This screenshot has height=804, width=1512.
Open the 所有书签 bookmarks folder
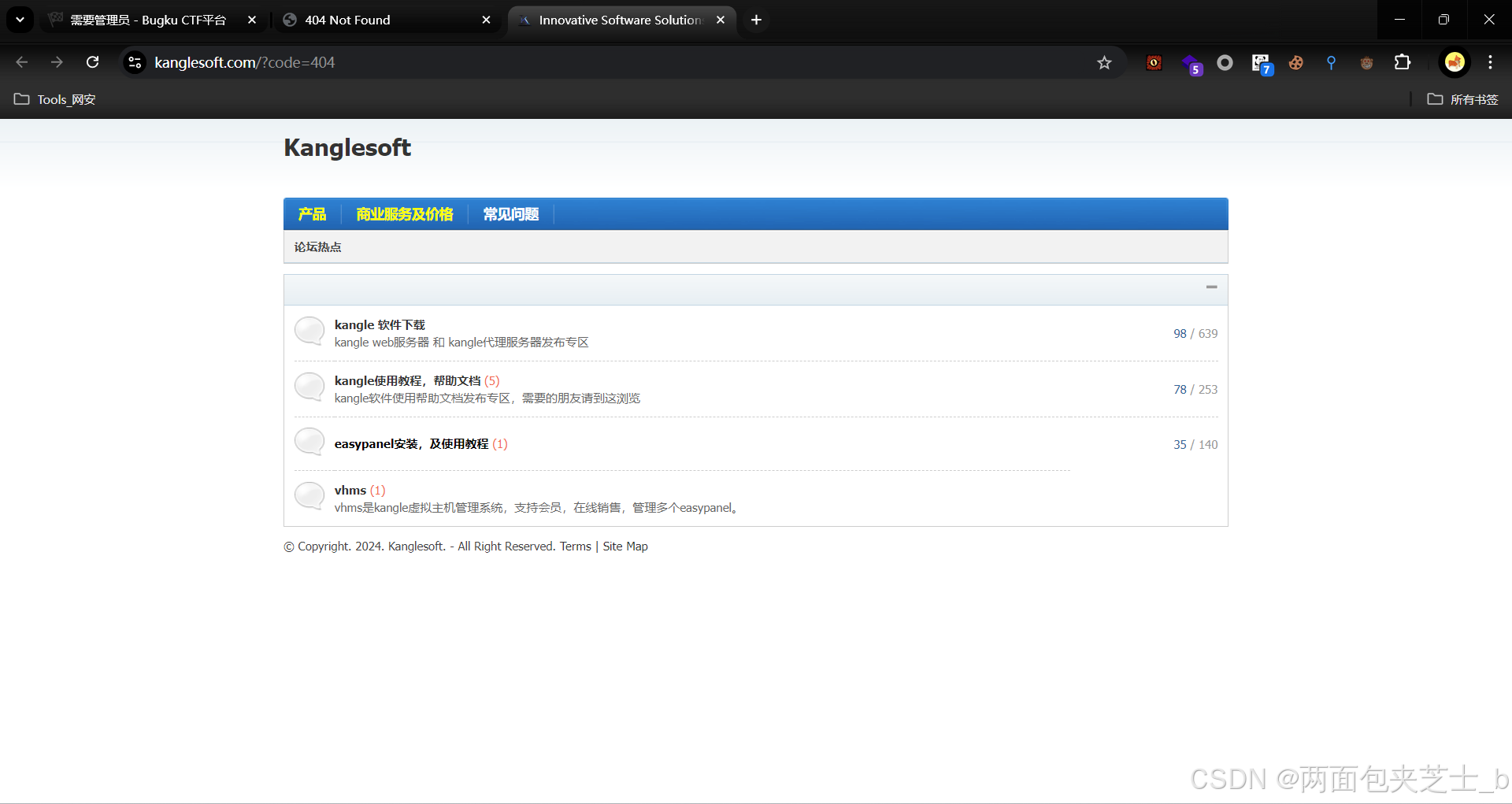point(1463,99)
